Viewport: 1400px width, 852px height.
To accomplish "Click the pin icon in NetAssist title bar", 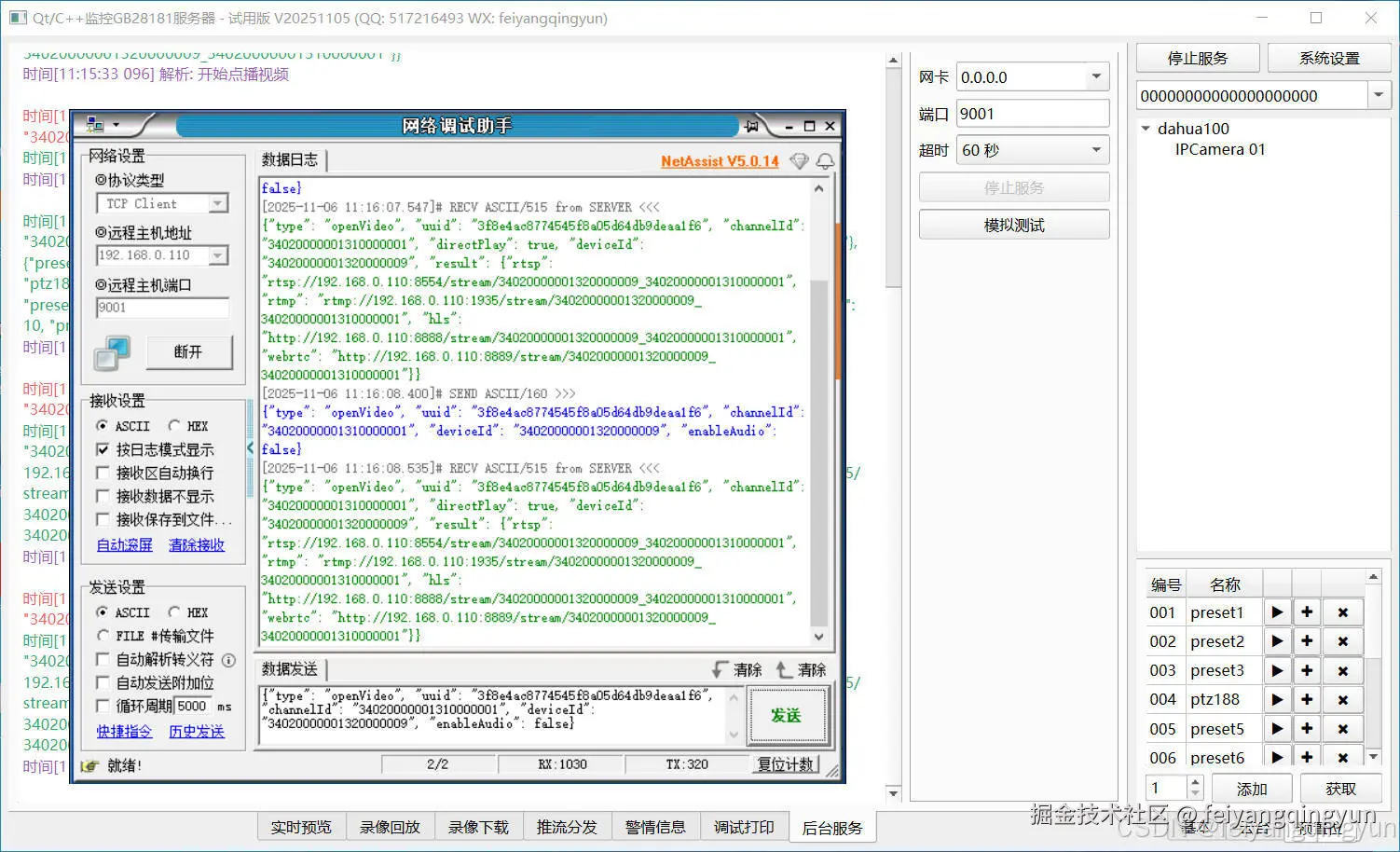I will [x=751, y=125].
